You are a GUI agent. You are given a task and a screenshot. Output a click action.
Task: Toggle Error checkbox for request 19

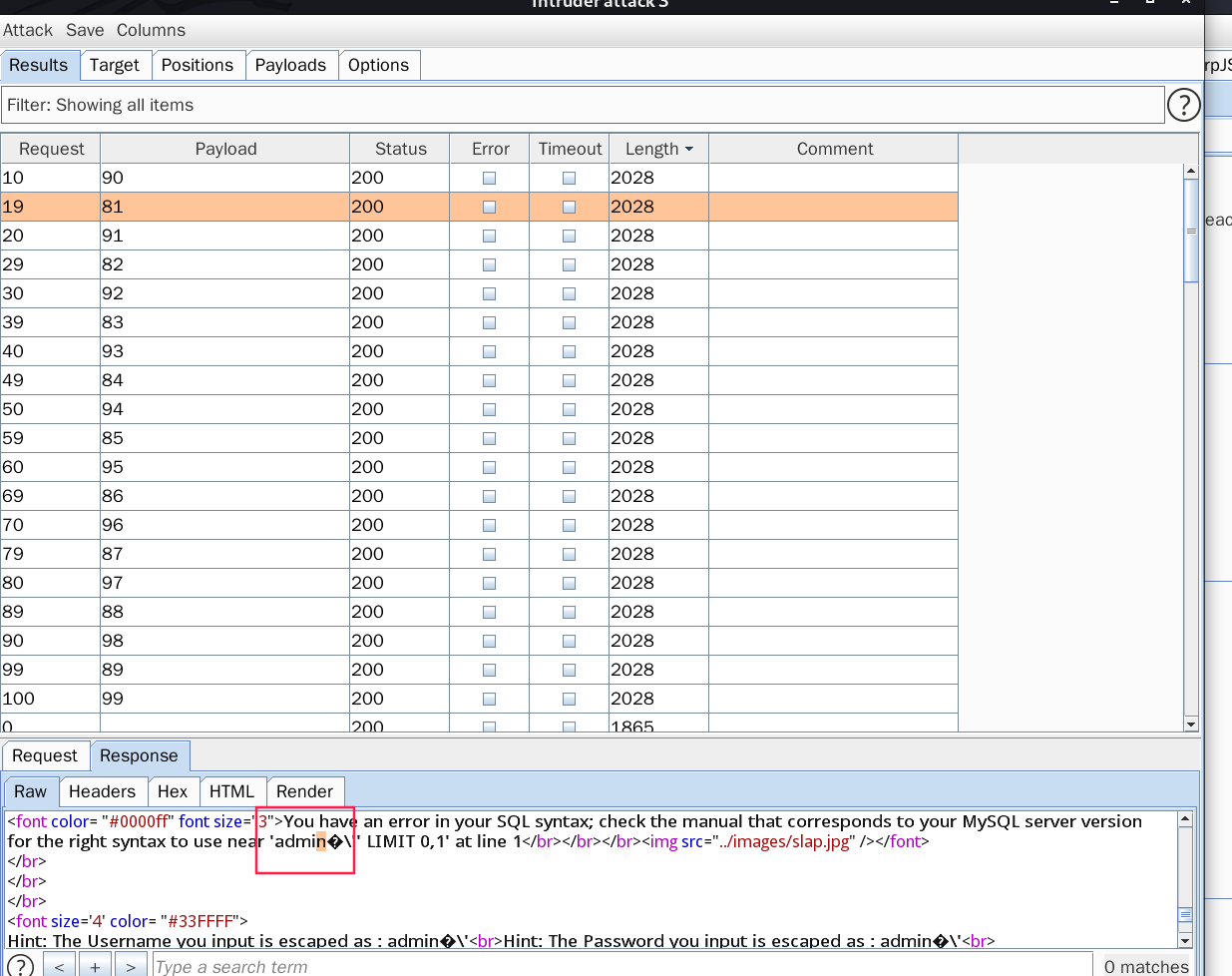point(489,207)
